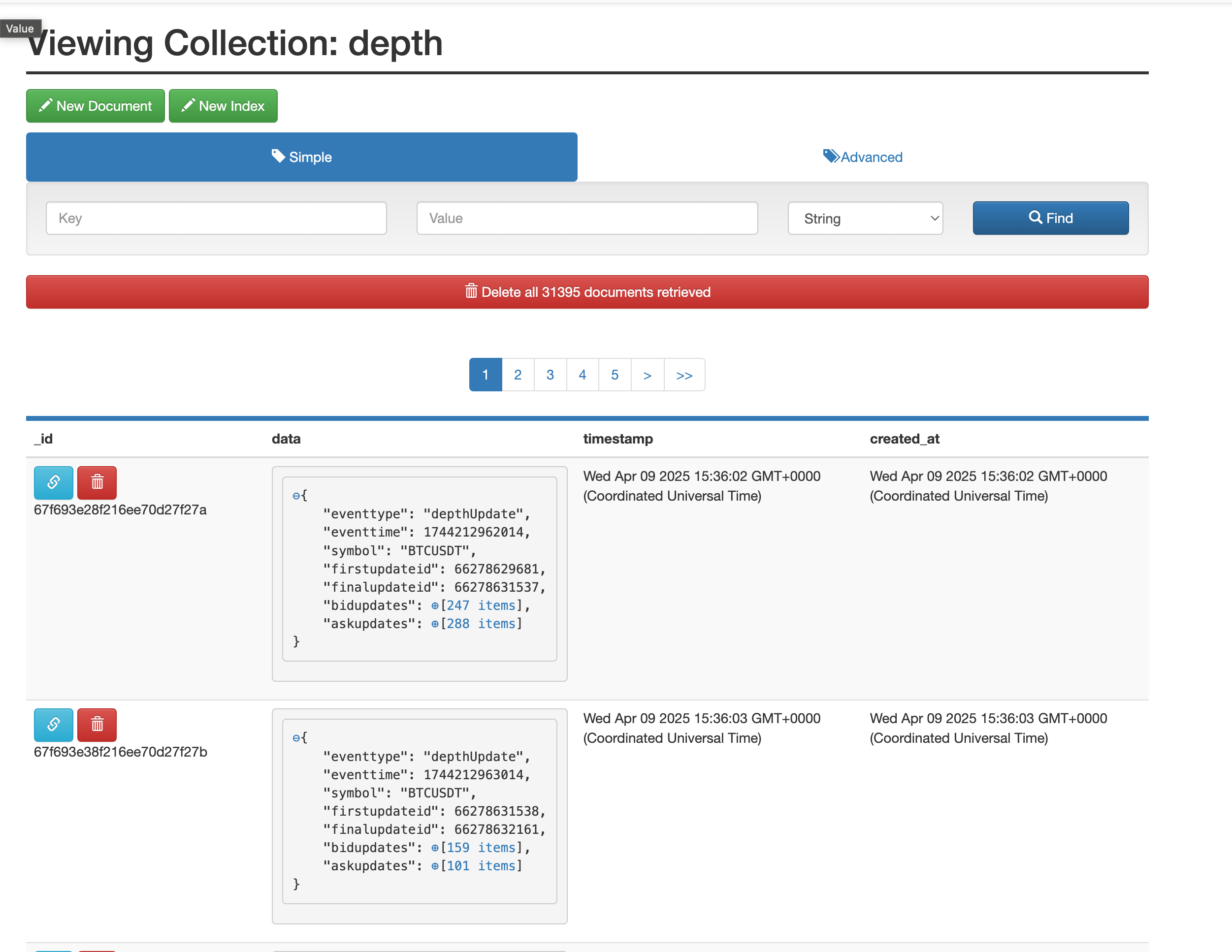1232x952 pixels.
Task: Go to page 3 of results
Action: point(550,375)
